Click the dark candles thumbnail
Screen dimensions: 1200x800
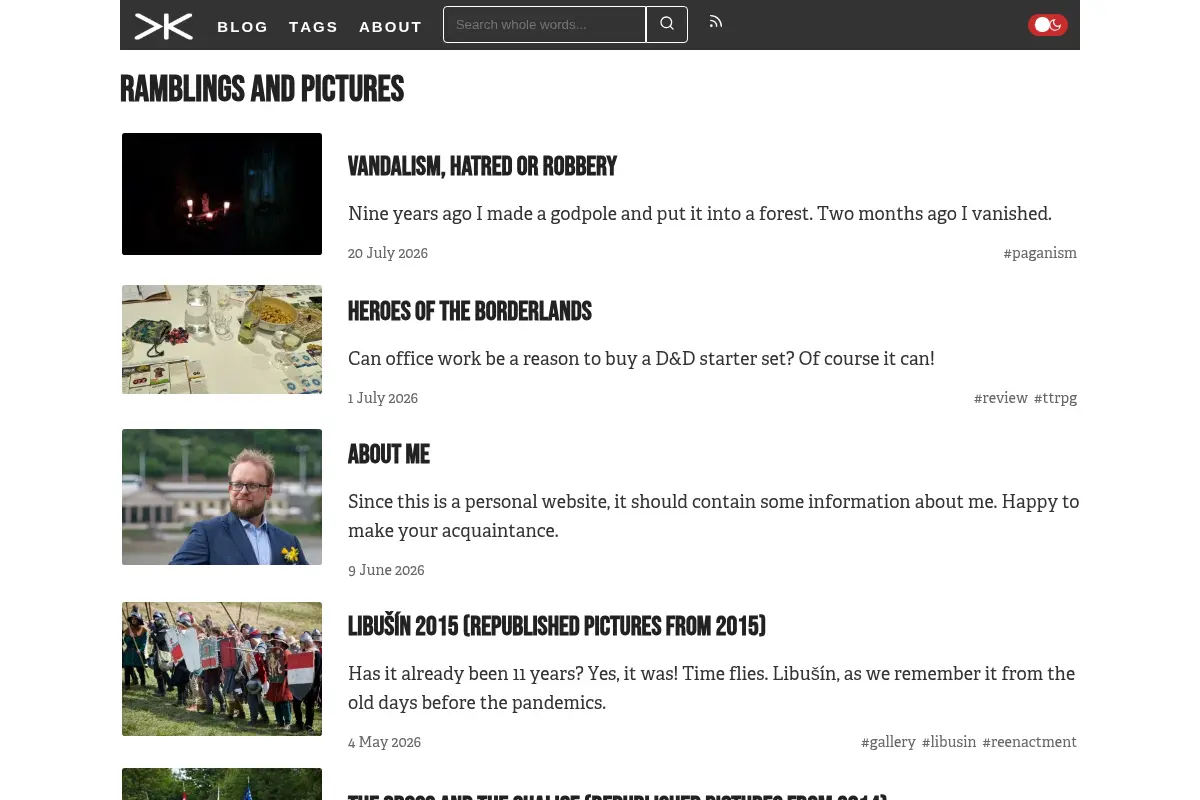222,194
